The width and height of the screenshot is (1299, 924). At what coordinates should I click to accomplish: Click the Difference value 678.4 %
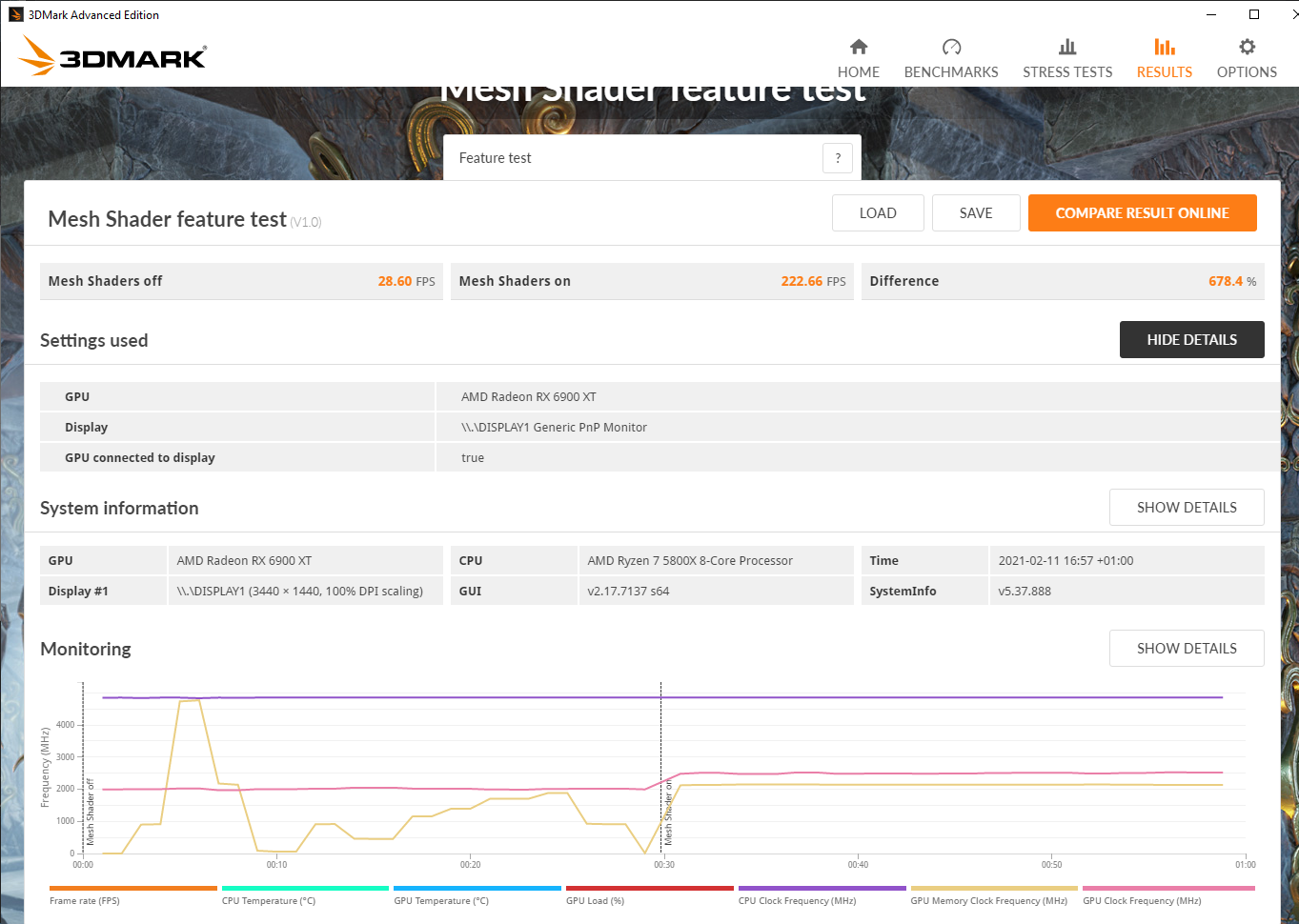[1232, 281]
